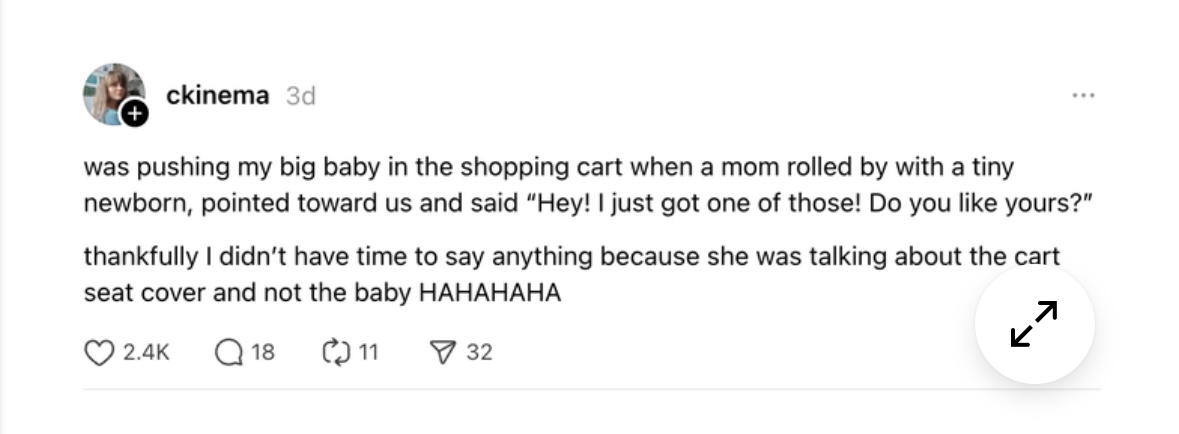Click the divider line below the post
The width and height of the screenshot is (1179, 434).
coord(590,389)
